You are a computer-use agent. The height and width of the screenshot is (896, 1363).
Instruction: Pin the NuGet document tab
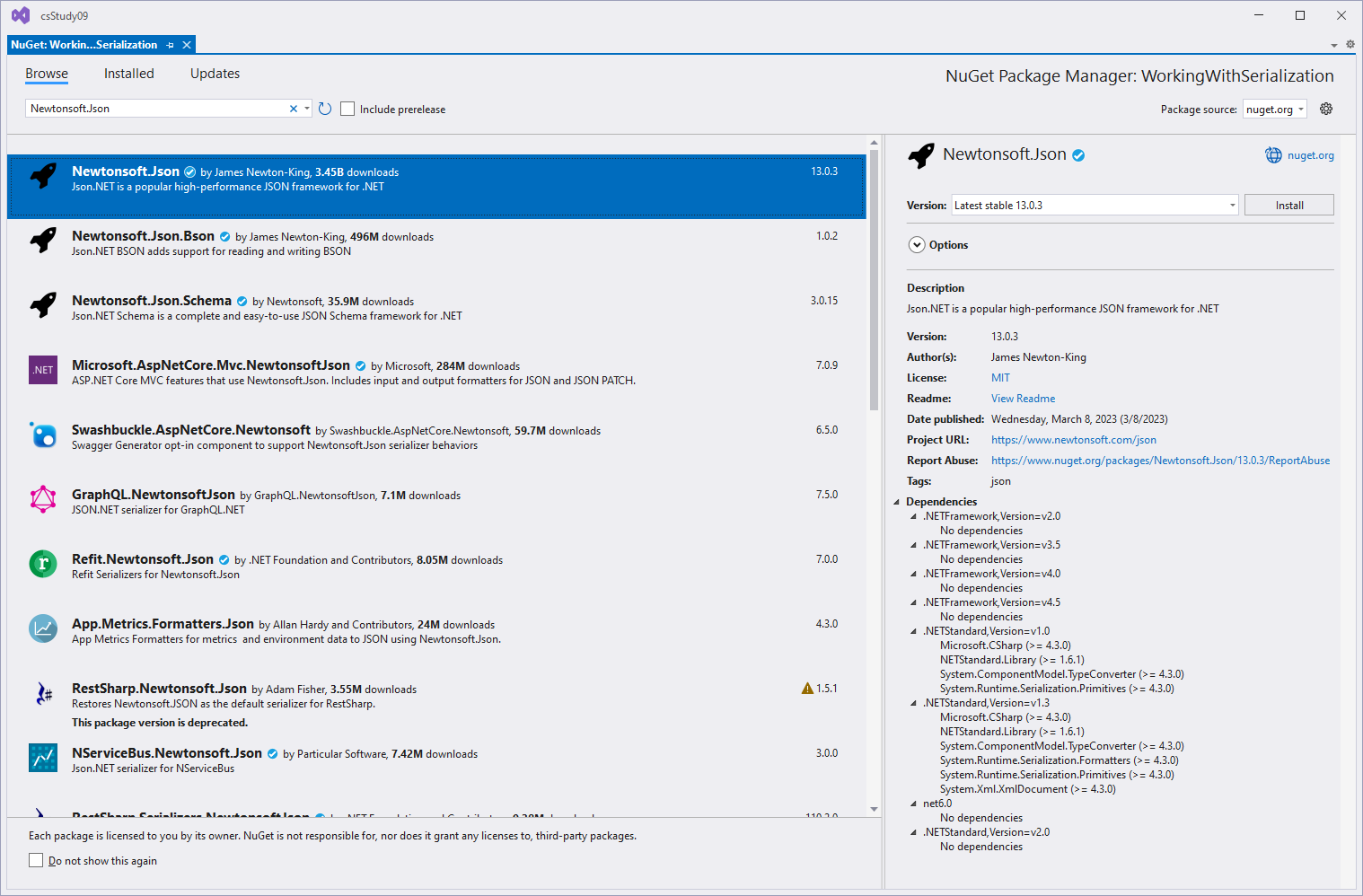pos(171,45)
